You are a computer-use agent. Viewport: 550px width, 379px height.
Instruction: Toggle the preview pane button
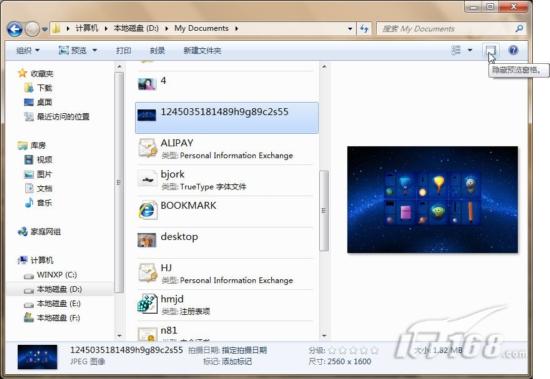[491, 50]
